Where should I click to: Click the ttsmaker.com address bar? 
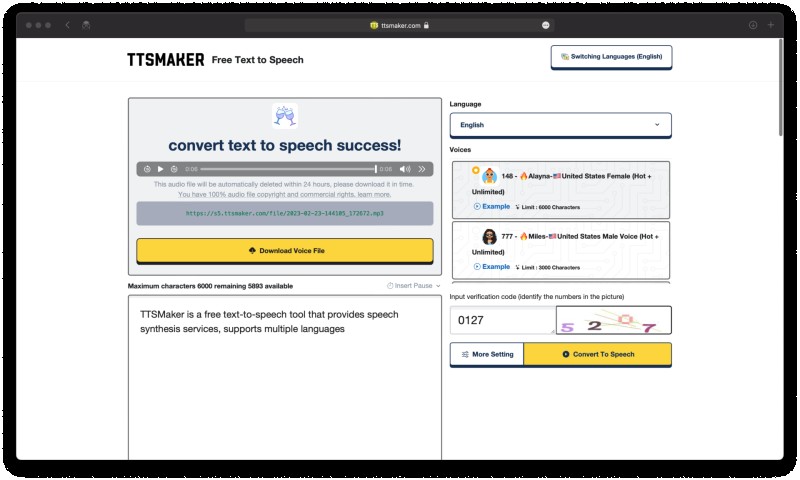tap(399, 25)
